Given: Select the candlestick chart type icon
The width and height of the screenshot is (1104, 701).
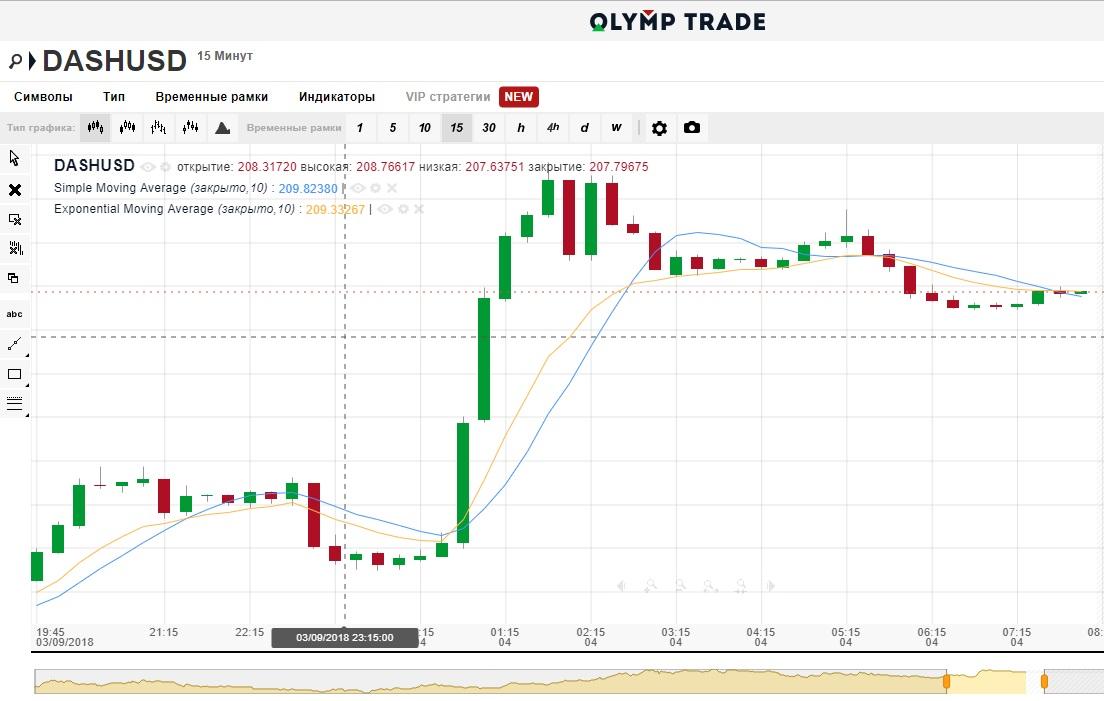Looking at the screenshot, I should [95, 128].
